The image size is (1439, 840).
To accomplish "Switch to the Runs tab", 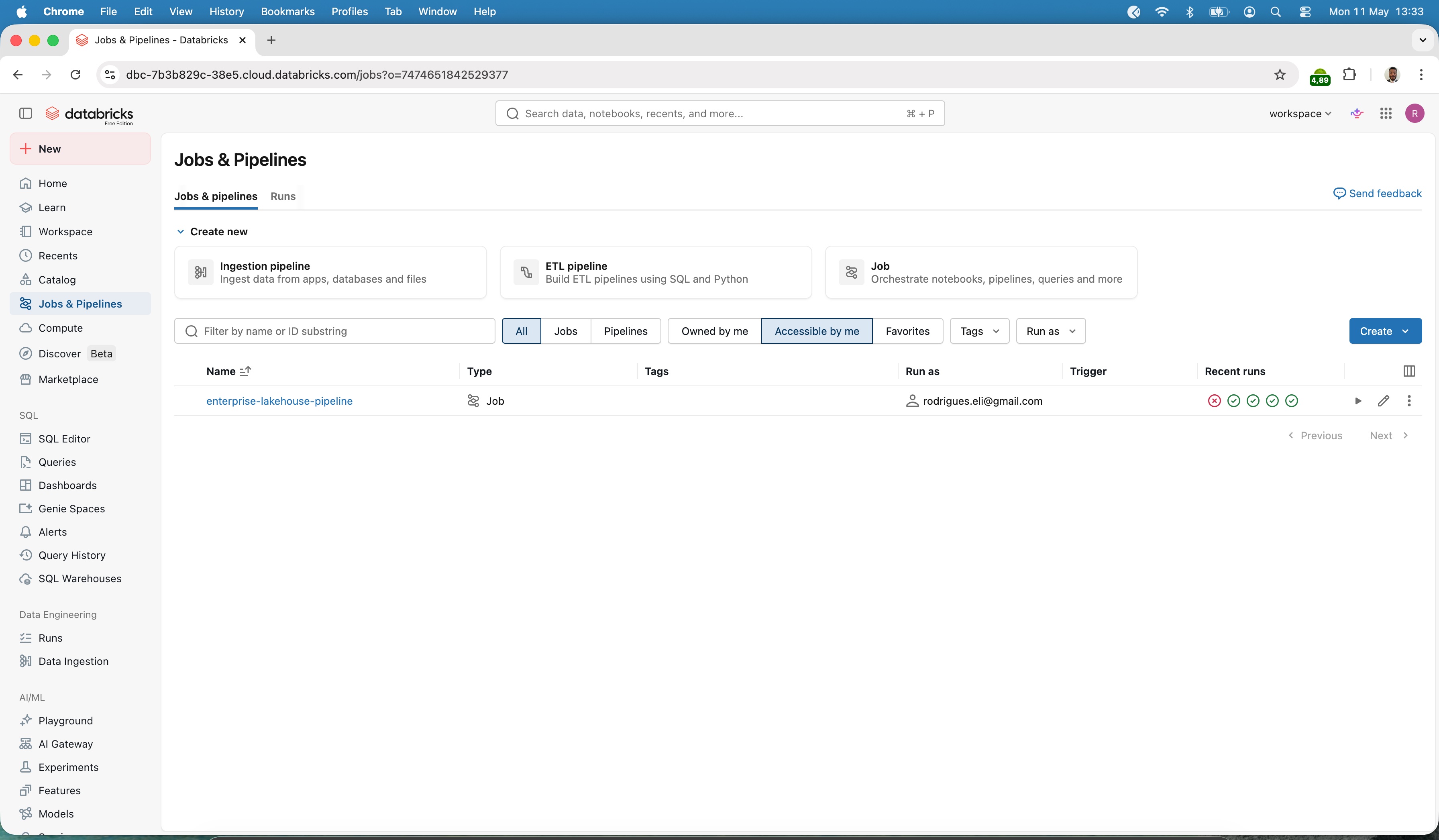I will click(x=283, y=196).
